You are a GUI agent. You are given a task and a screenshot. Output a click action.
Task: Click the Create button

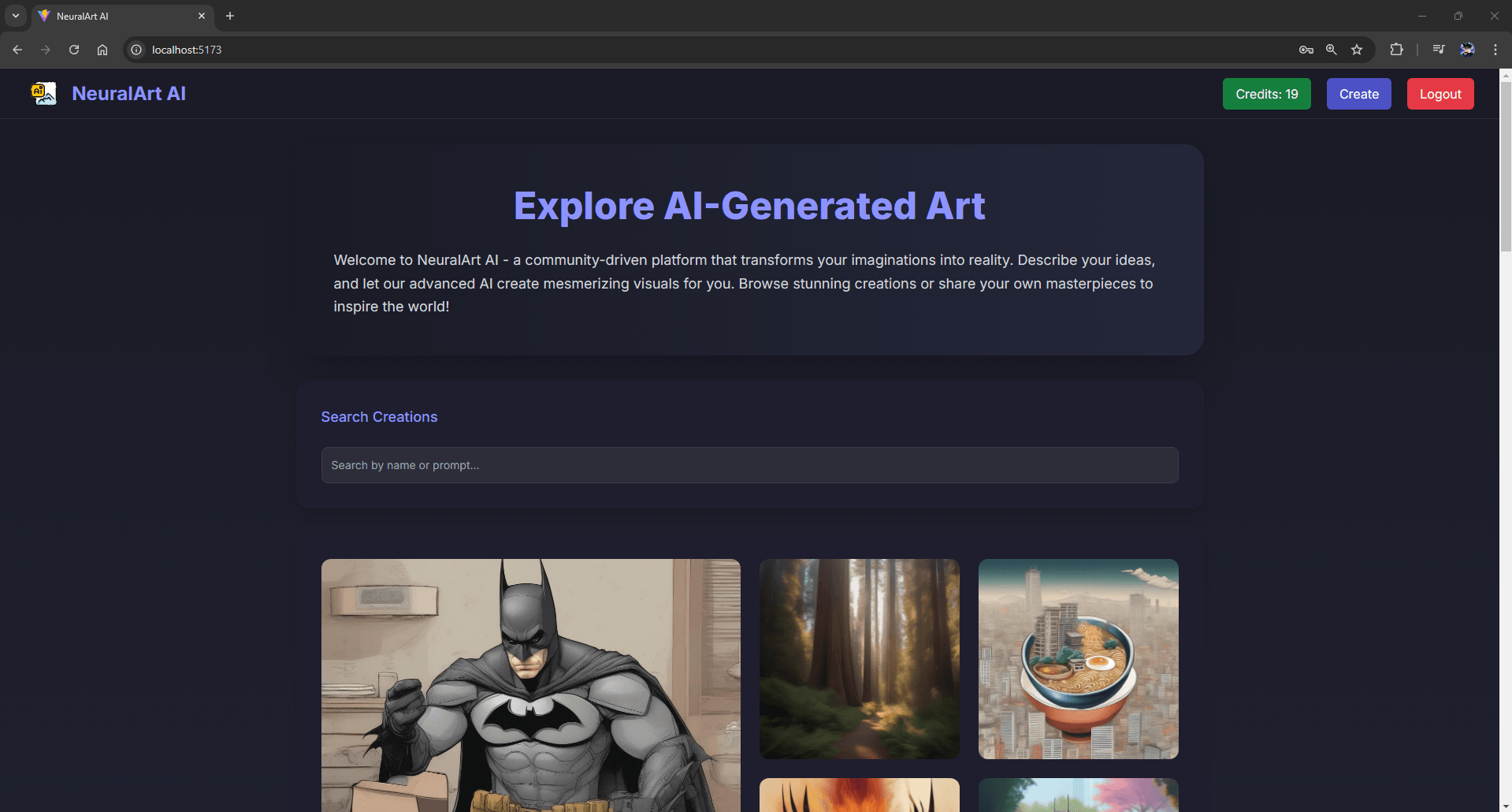pos(1359,94)
